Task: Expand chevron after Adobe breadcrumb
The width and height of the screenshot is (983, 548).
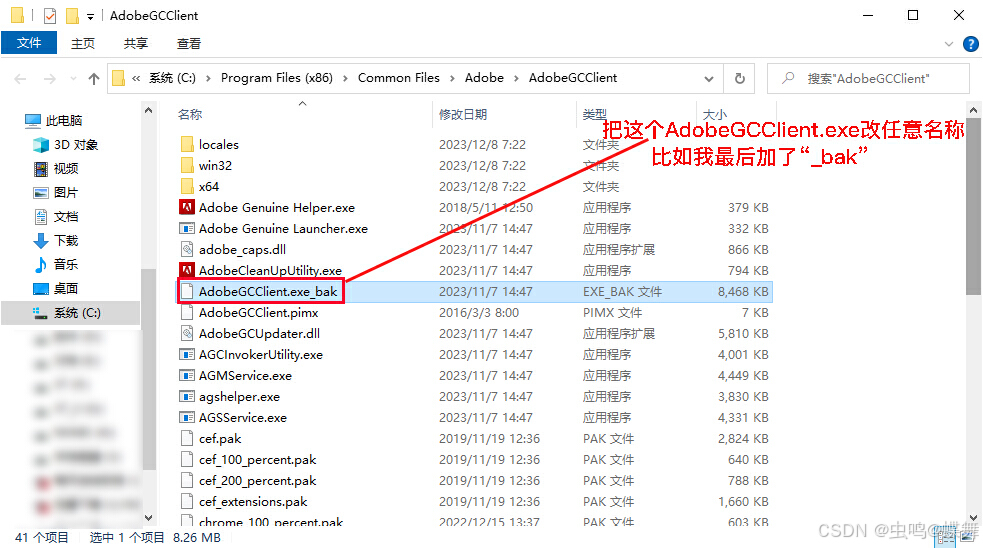Action: coord(517,78)
